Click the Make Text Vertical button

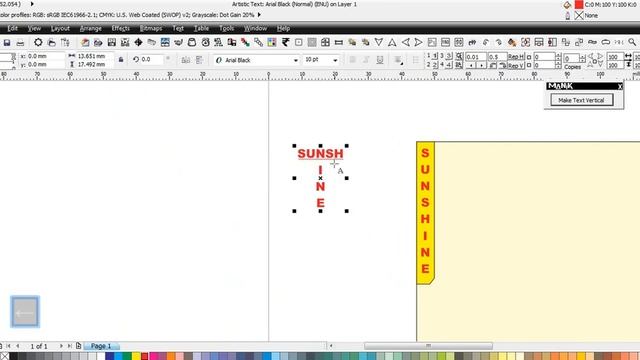tap(582, 100)
